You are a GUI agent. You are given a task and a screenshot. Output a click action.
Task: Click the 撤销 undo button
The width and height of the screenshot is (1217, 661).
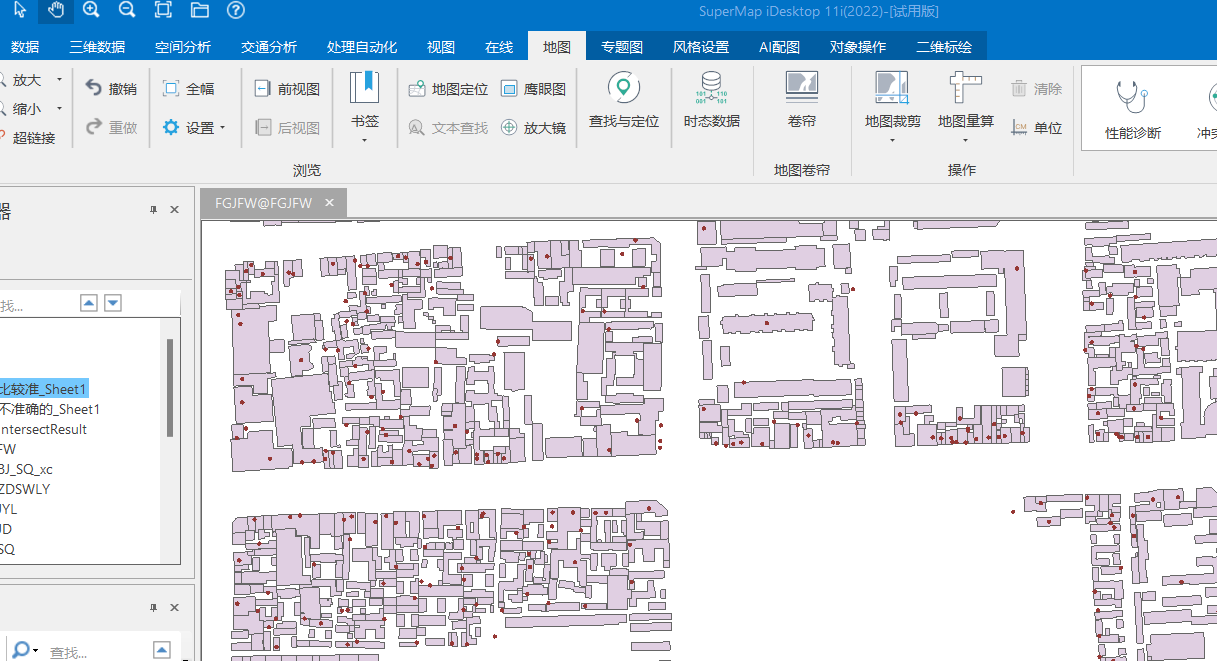111,89
